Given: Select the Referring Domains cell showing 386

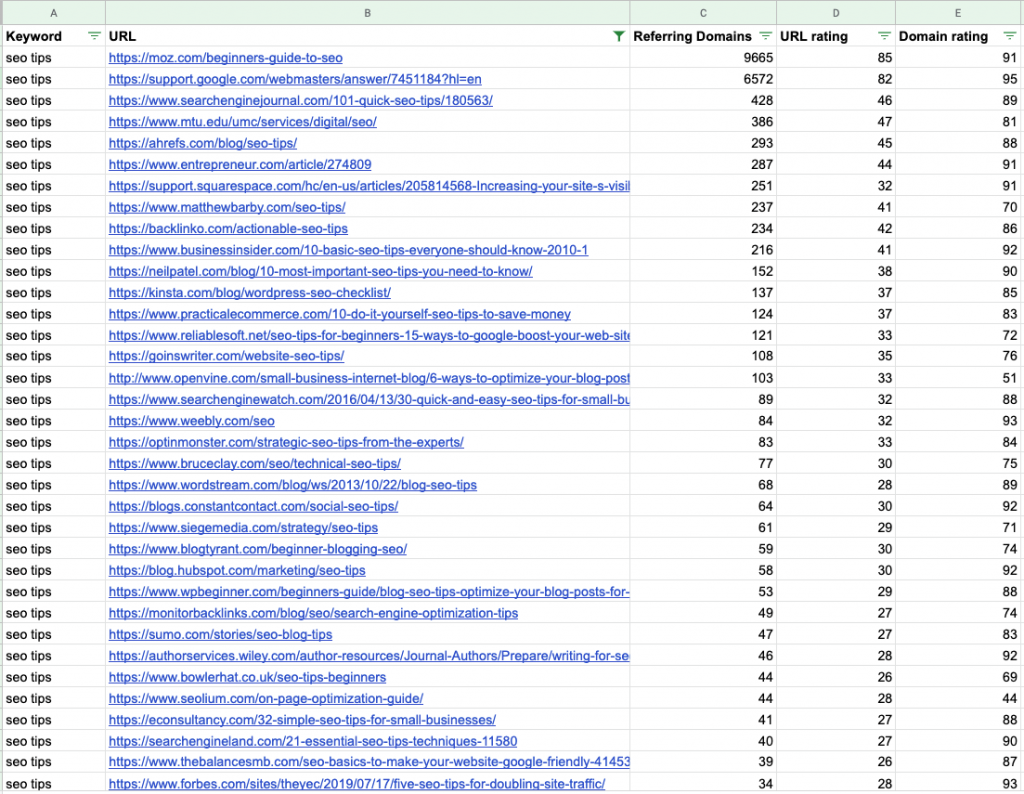Looking at the screenshot, I should click(703, 121).
